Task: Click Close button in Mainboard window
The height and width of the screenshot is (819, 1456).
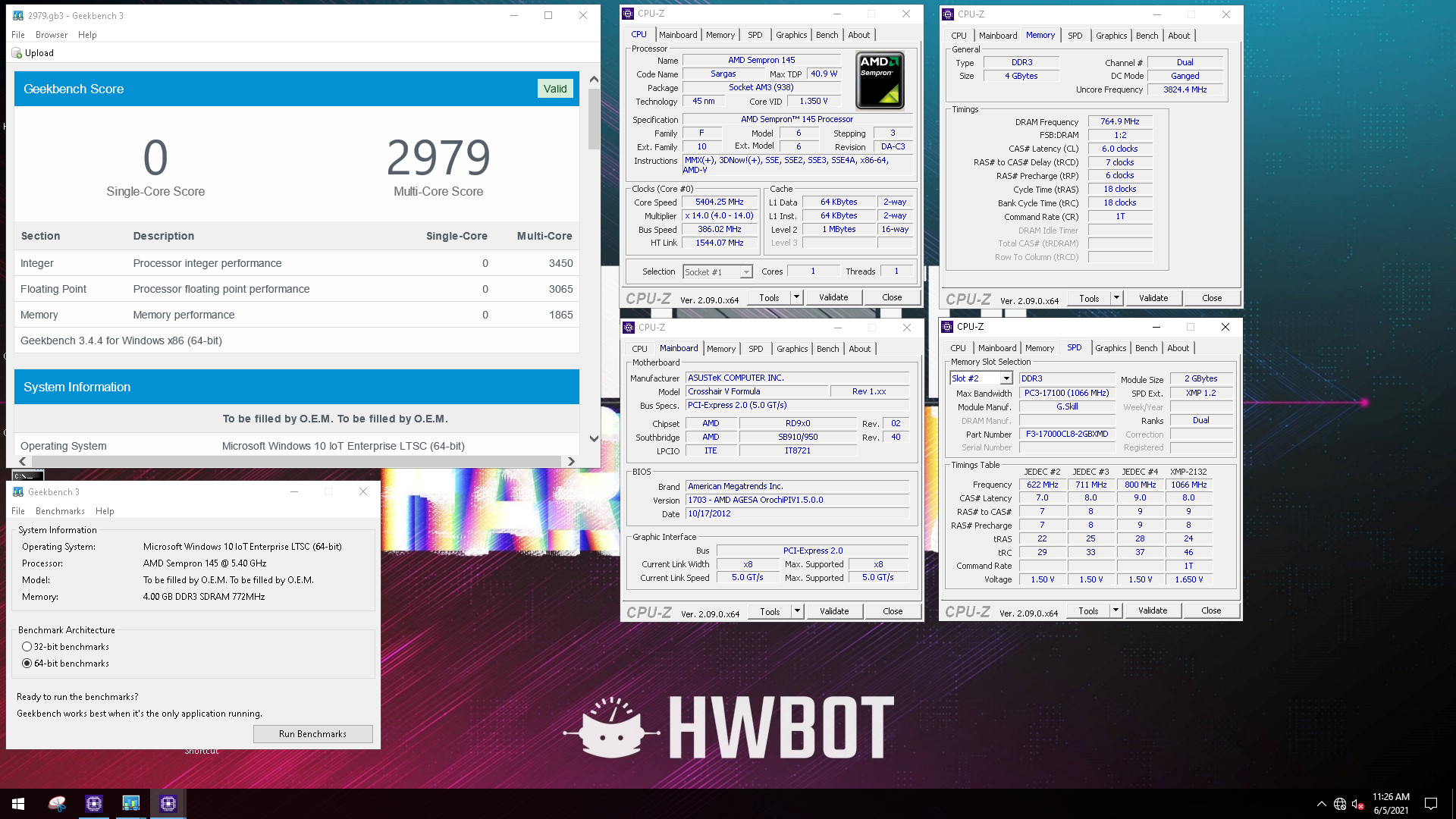Action: tap(893, 611)
